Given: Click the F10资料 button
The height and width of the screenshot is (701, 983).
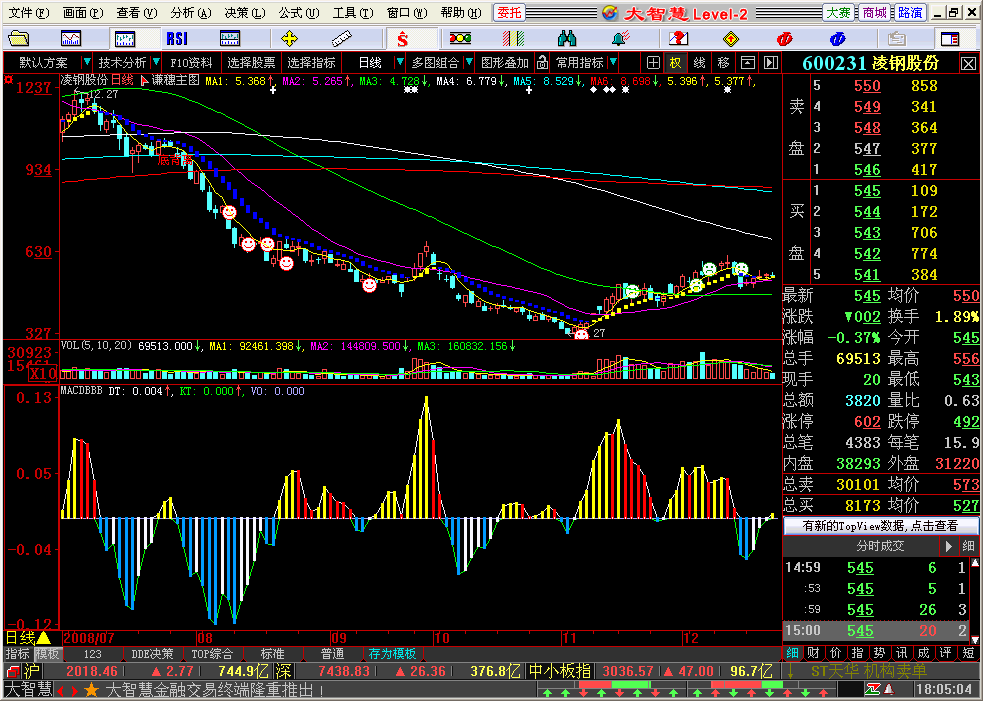Looking at the screenshot, I should point(191,63).
